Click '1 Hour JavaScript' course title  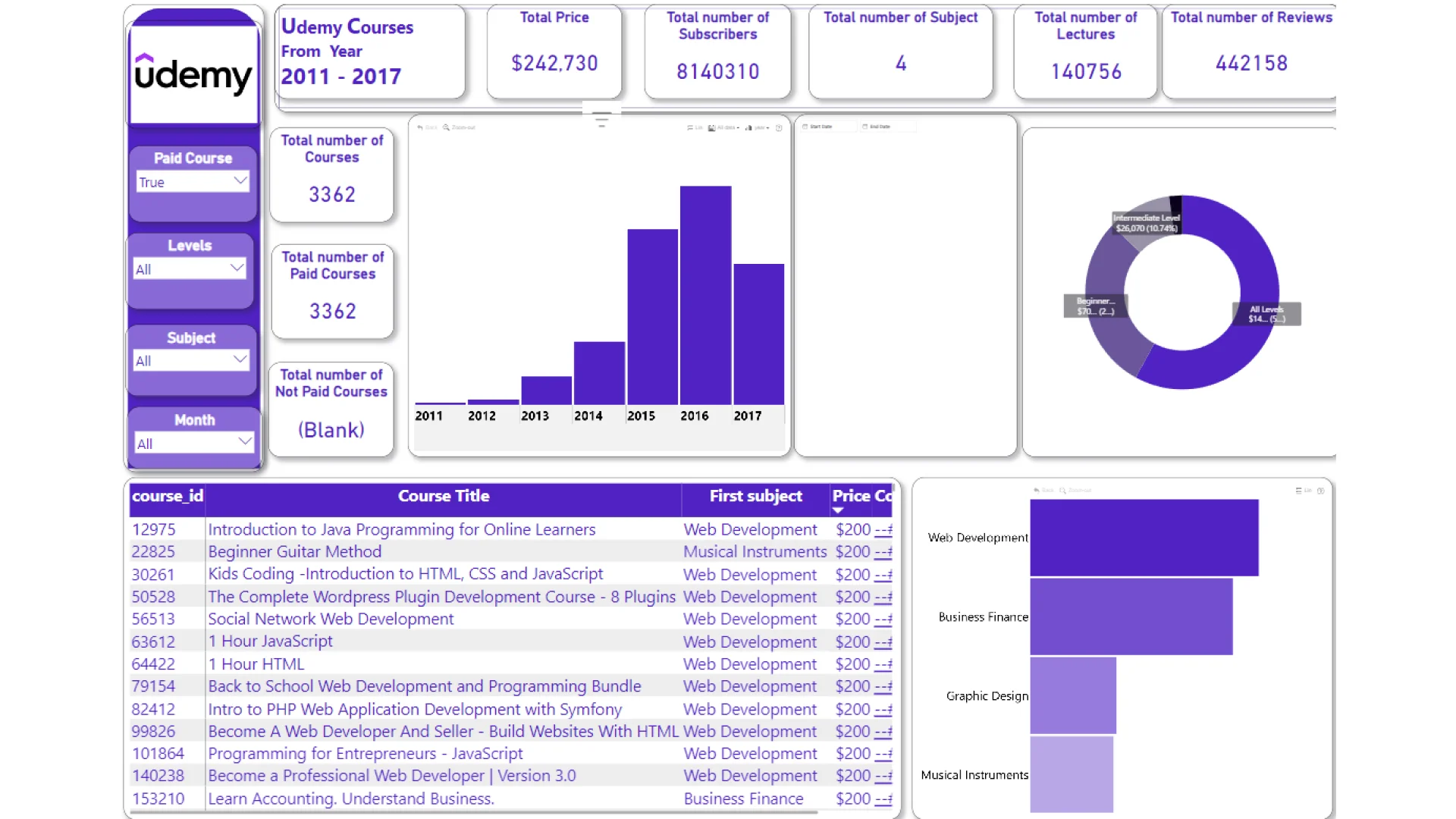(x=271, y=641)
